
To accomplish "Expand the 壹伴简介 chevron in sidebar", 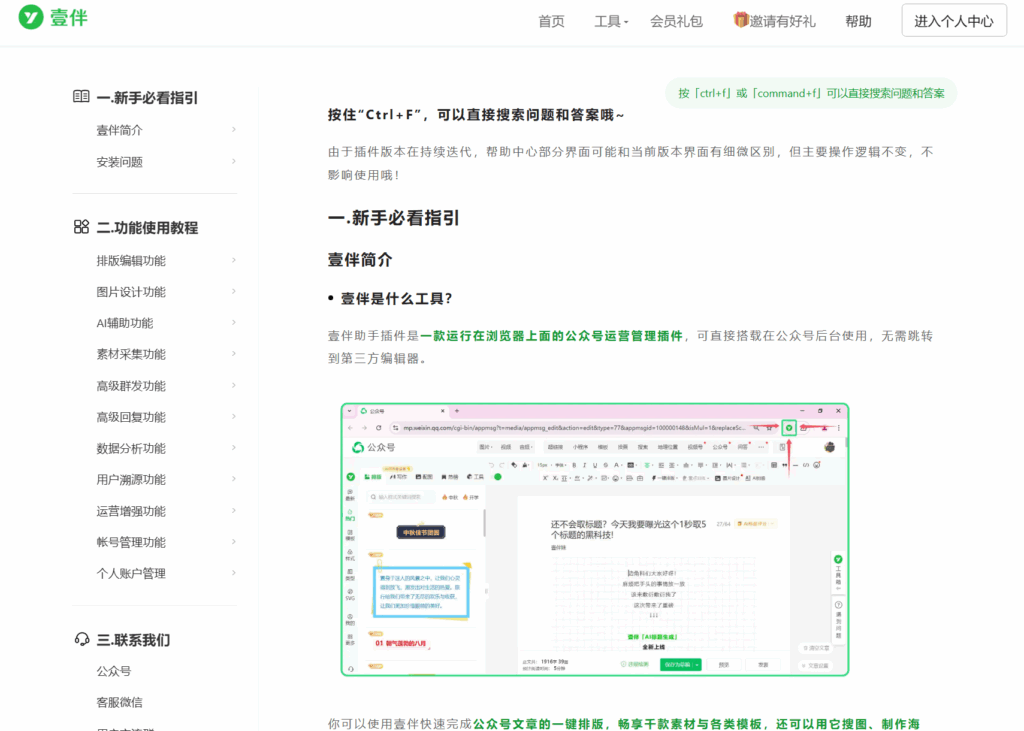I will tap(234, 130).
